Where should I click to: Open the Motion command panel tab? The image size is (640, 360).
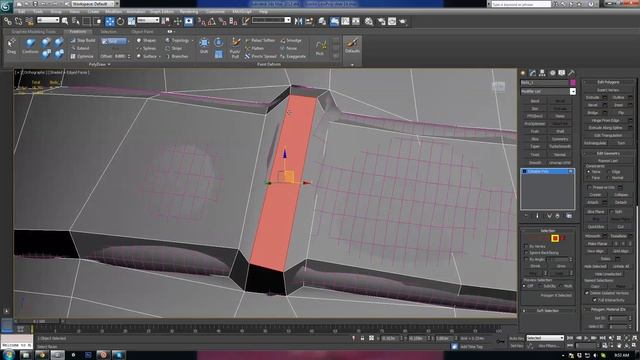[552, 73]
